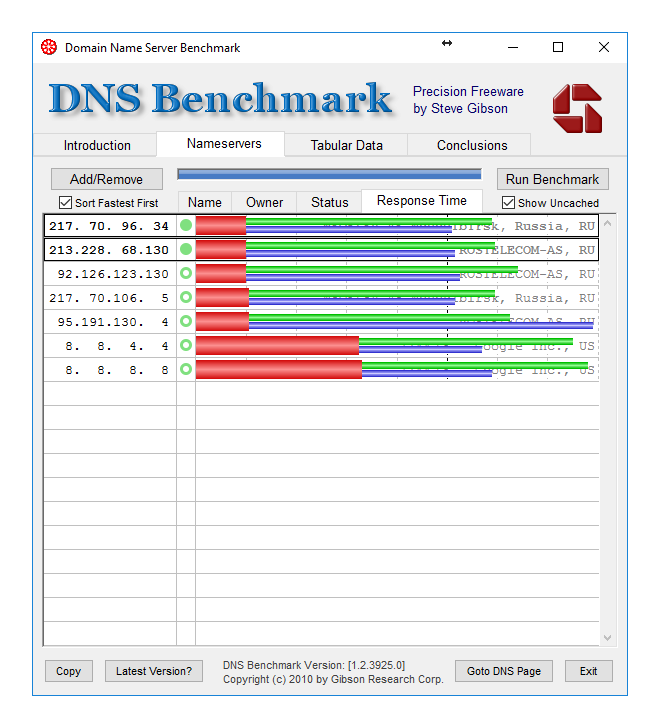Click the Gibson Research logo icon
The width and height of the screenshot is (660, 728).
577,108
